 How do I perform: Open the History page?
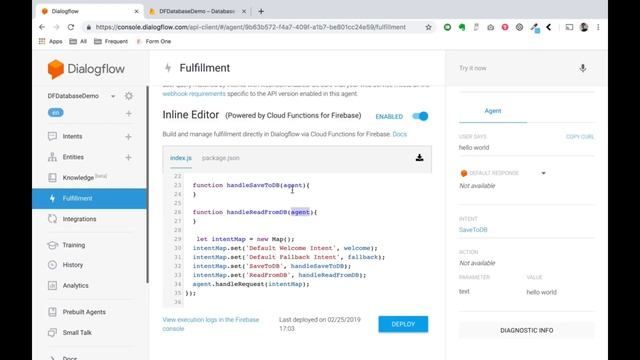73,265
